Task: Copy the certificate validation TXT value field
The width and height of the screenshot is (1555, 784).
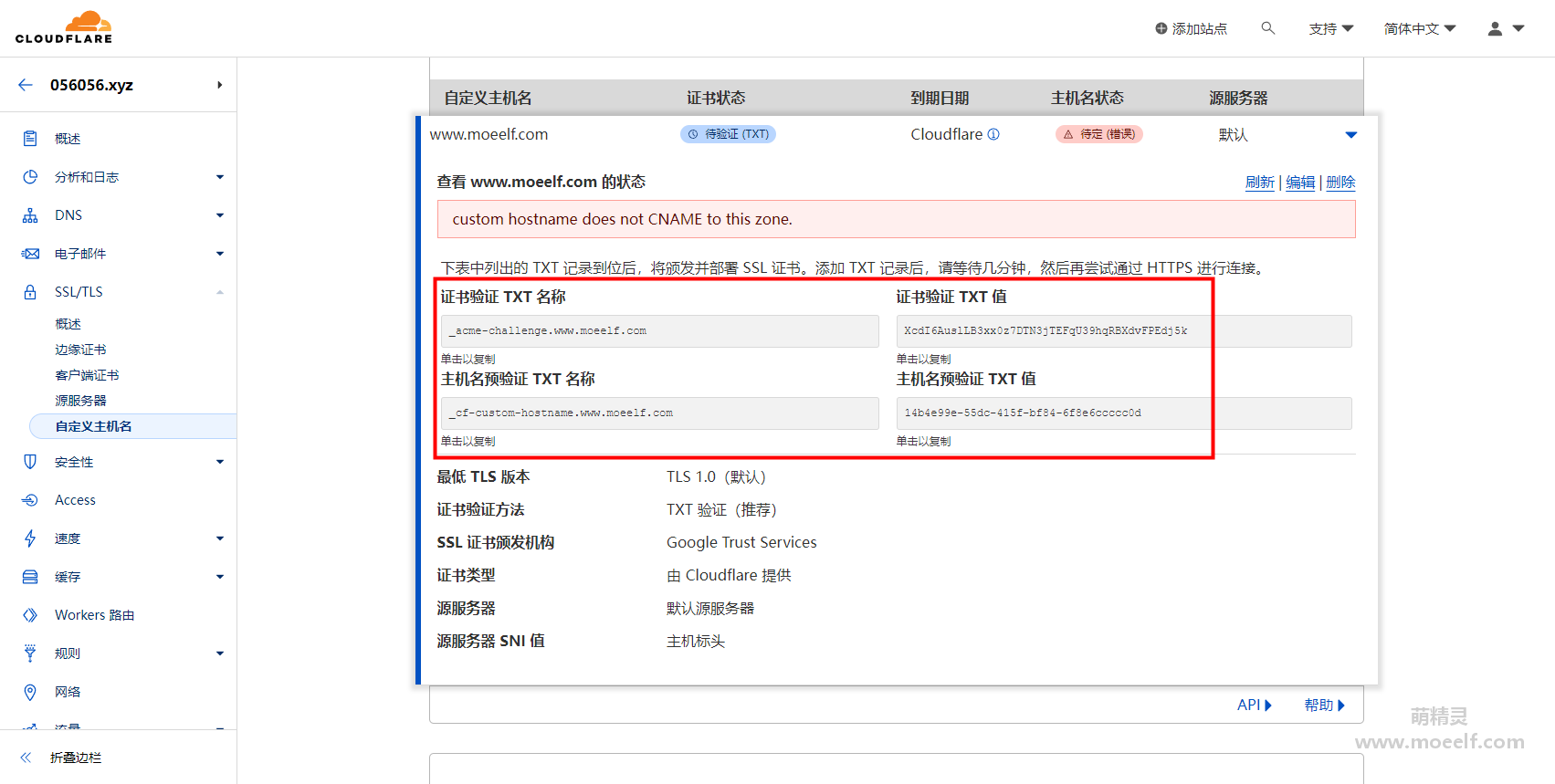Action: 1124,331
